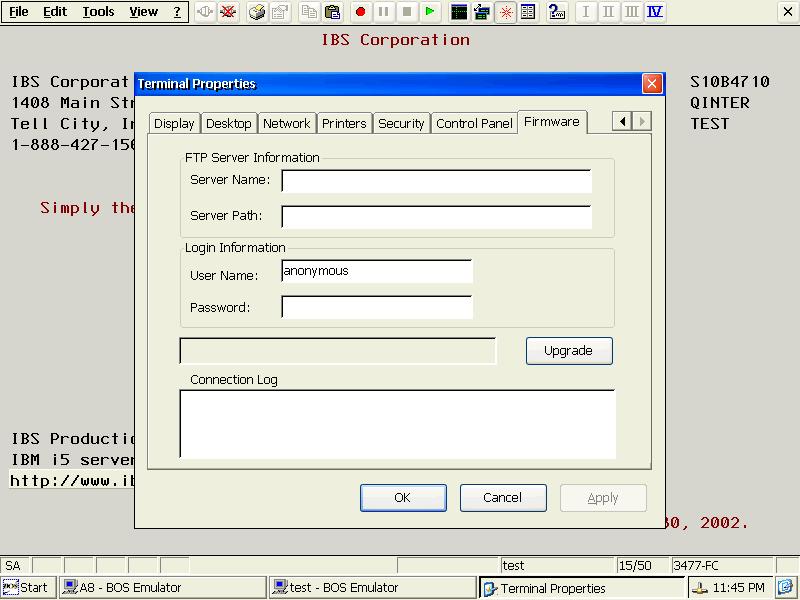Screen dimensions: 800x600
Task: Click the red record macro button
Action: click(x=361, y=12)
